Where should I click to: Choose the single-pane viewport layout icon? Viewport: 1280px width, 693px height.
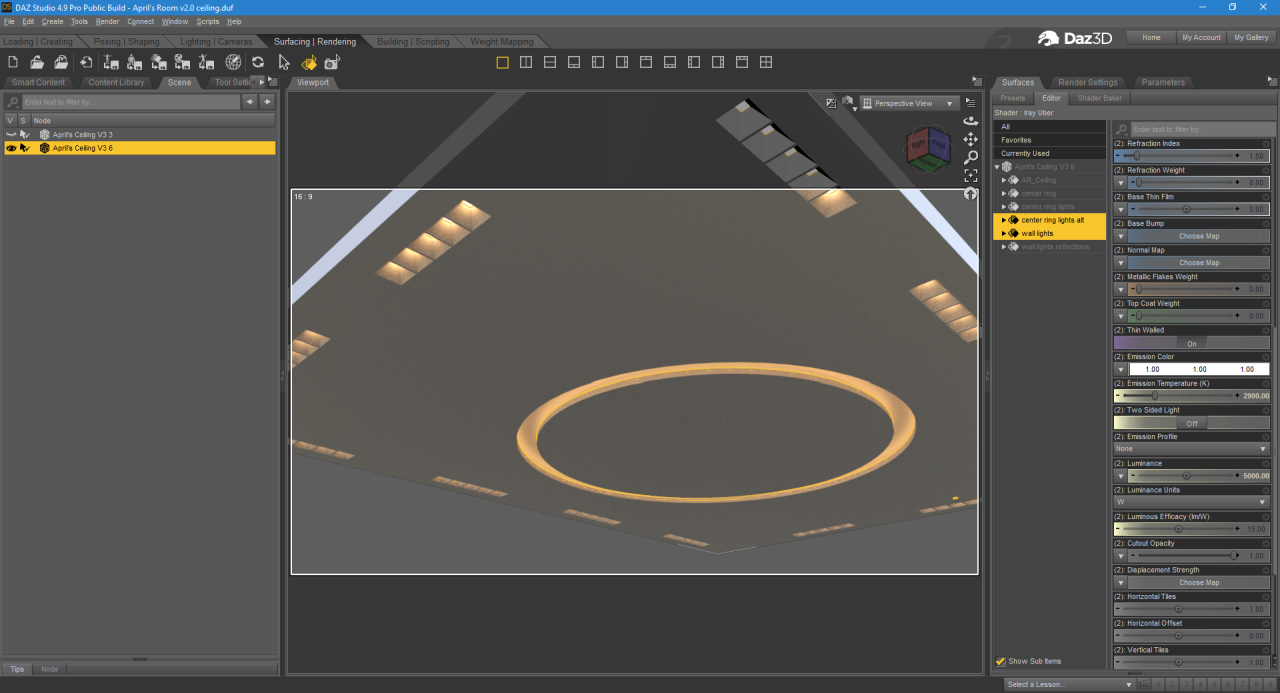point(502,62)
